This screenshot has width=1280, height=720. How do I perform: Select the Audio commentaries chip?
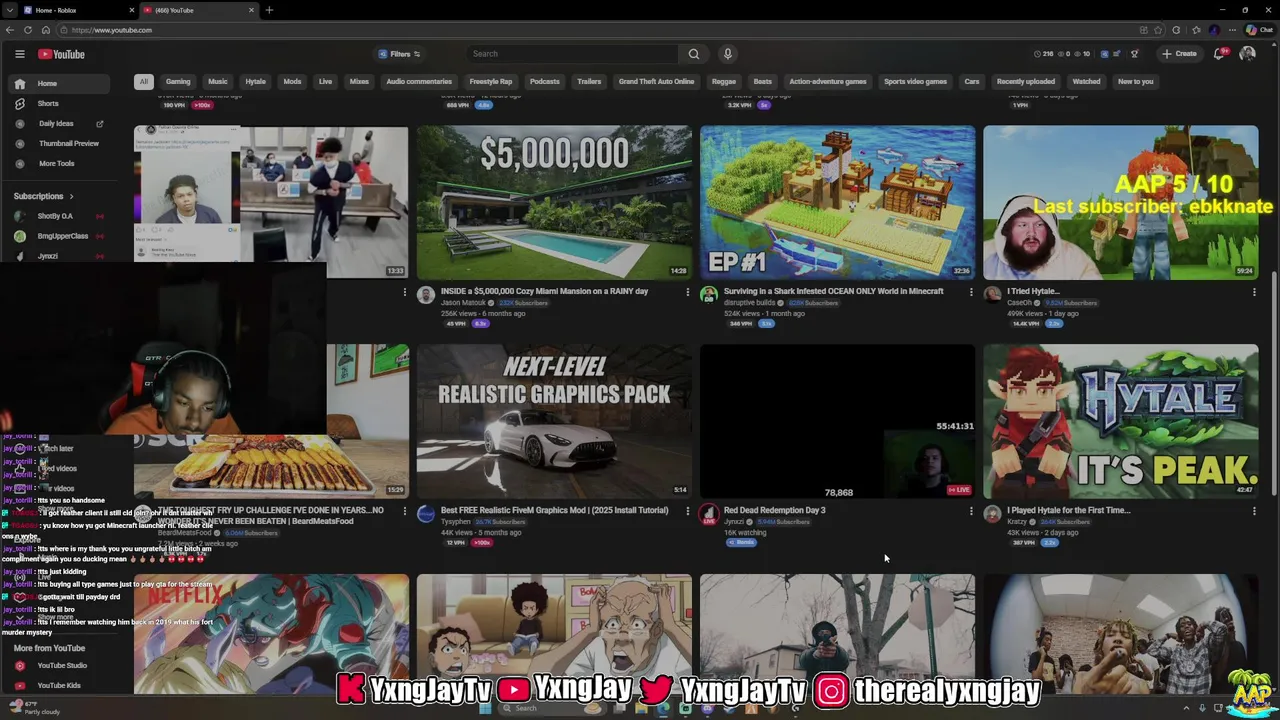pyautogui.click(x=419, y=82)
